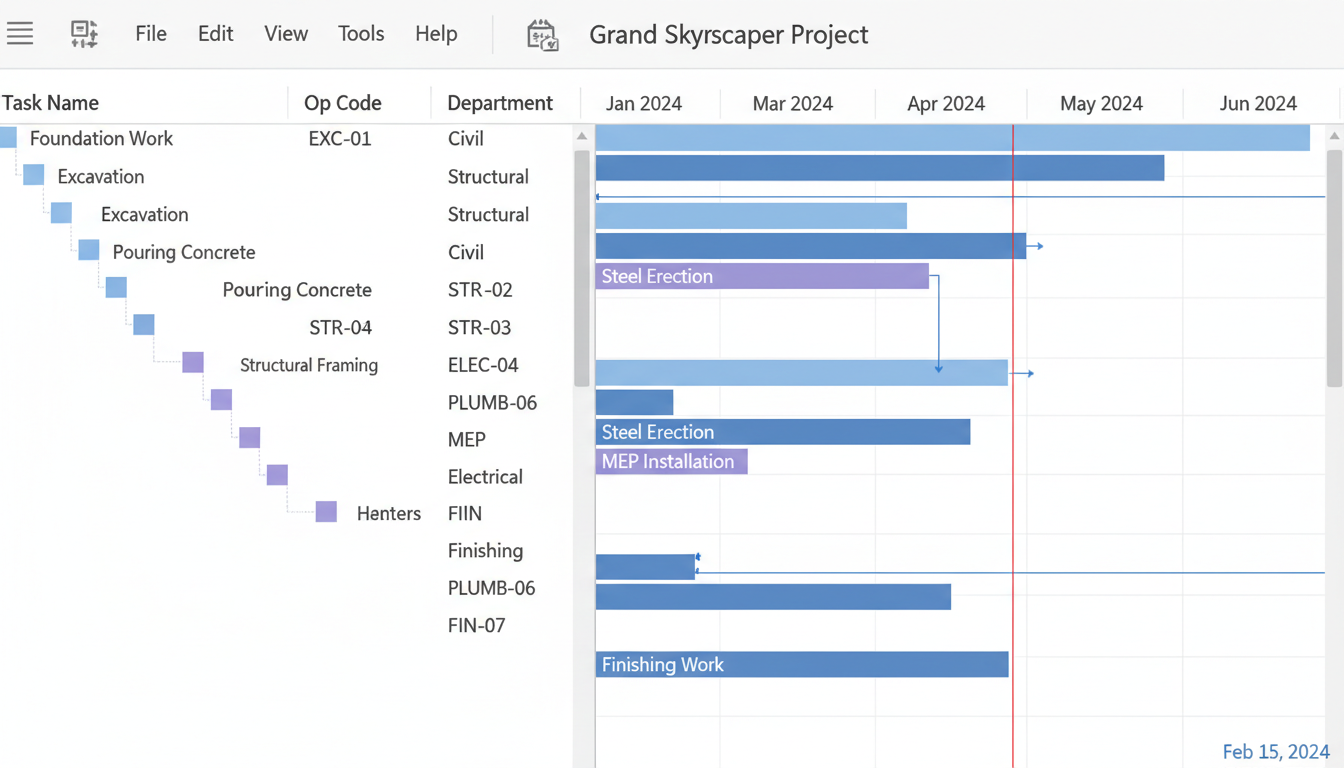Screen dimensions: 1344x768
Task: Select the May 2024 timeline header
Action: click(1101, 104)
